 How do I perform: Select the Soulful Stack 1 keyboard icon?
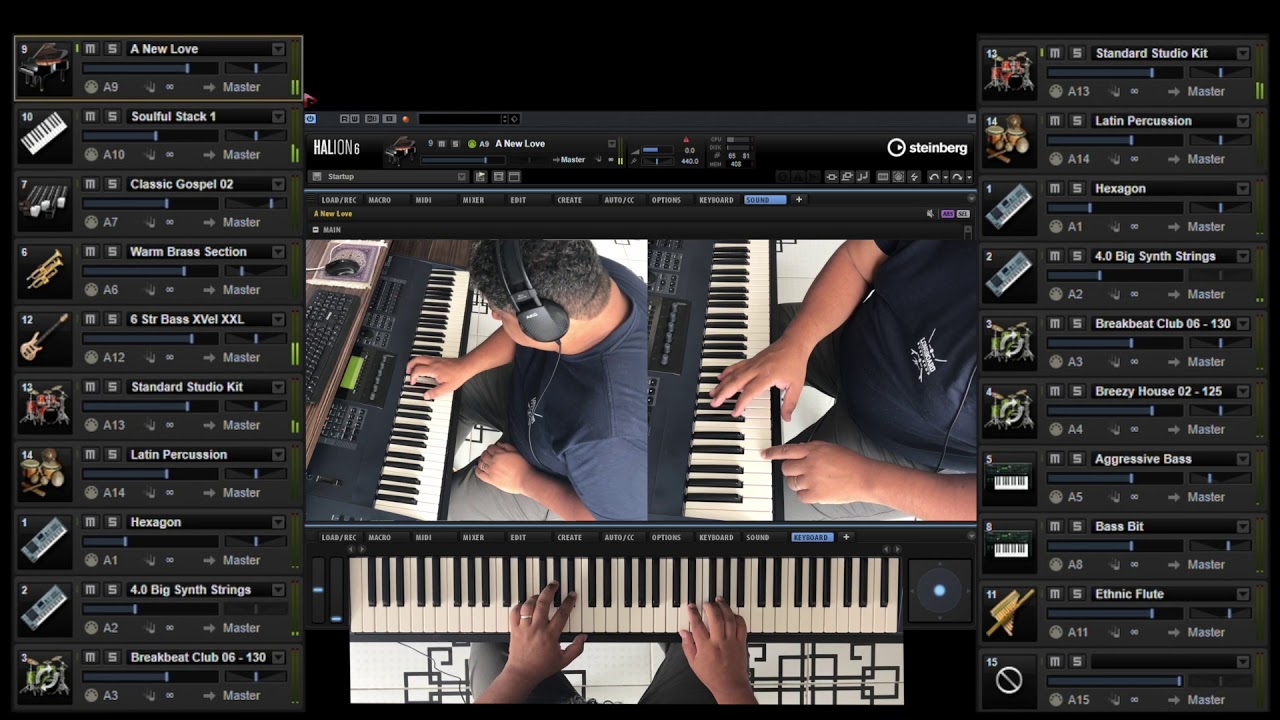(45, 135)
